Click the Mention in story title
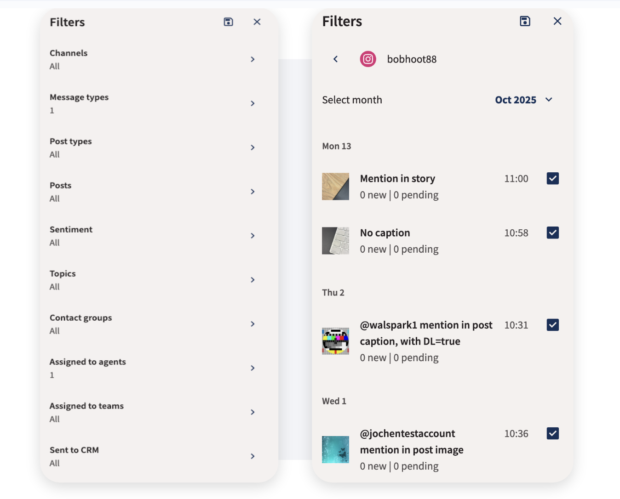620x499 pixels. 397,179
